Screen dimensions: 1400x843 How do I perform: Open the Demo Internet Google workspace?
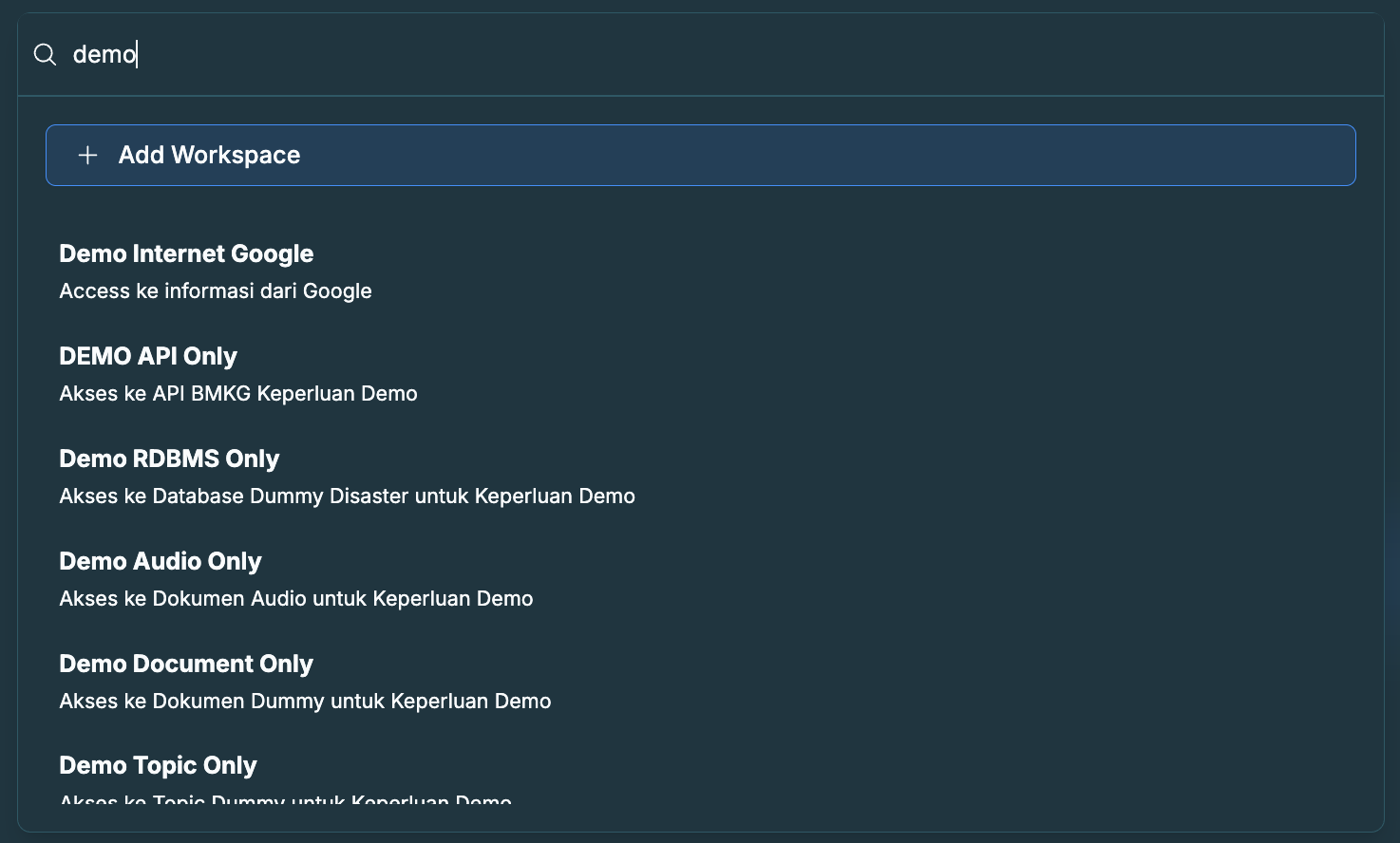pos(186,253)
